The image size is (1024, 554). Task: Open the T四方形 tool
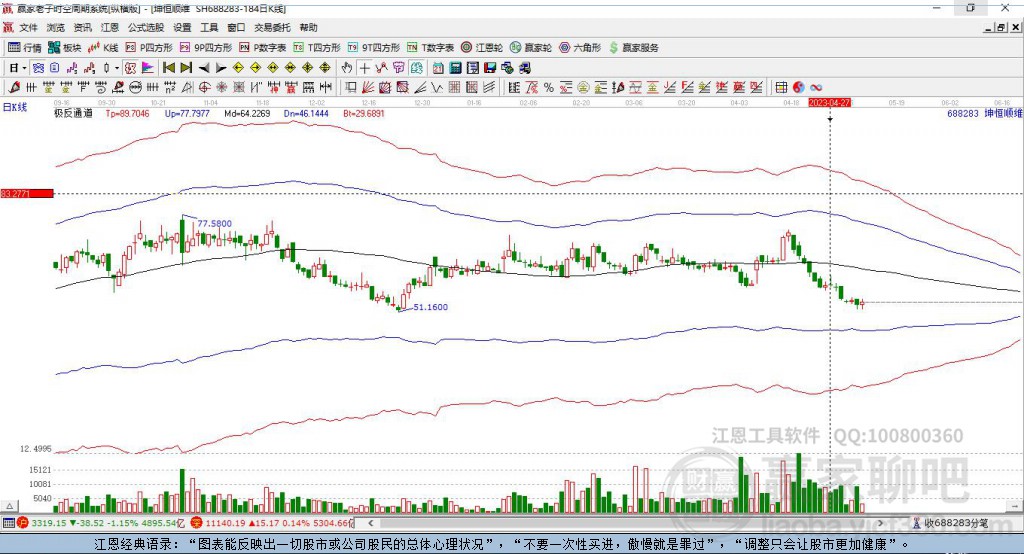click(317, 48)
